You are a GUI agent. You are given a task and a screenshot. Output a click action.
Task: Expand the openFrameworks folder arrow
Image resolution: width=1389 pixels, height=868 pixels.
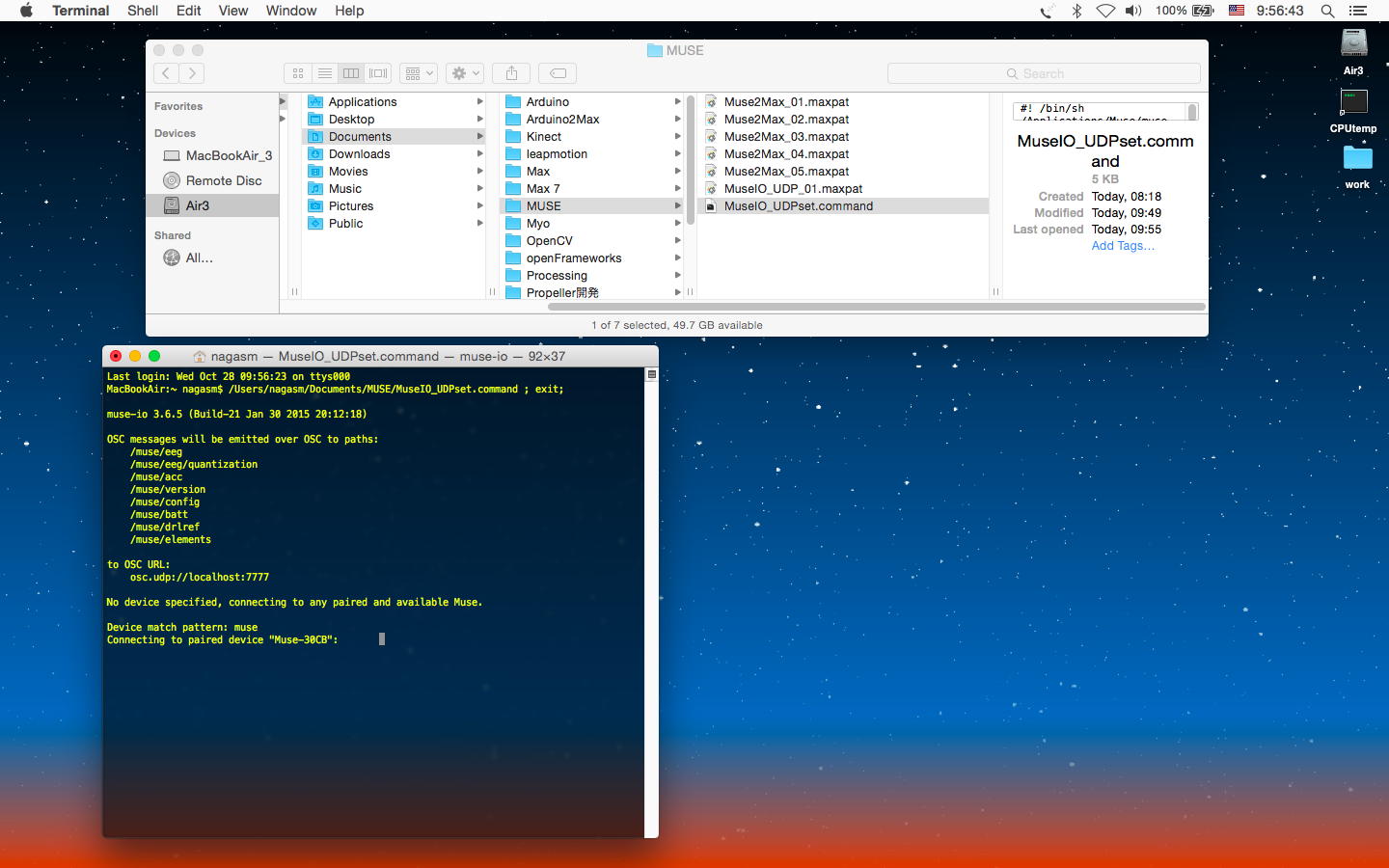(677, 258)
